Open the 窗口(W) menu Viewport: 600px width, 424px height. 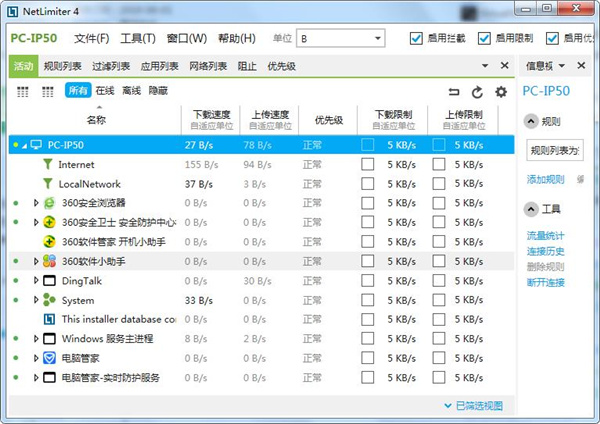(x=187, y=38)
